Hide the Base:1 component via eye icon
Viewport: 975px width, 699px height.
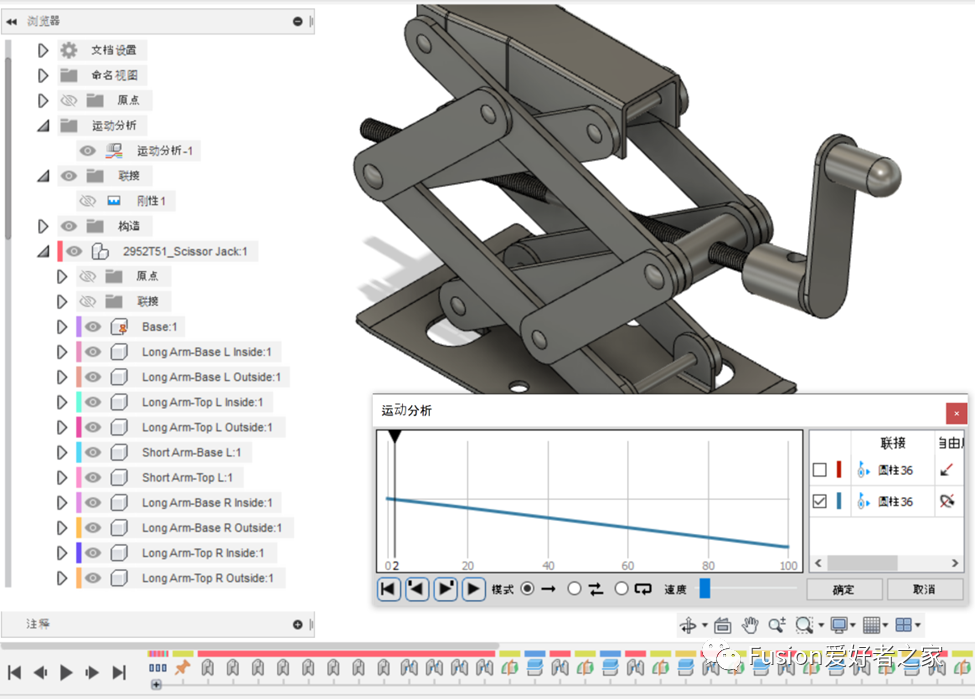pyautogui.click(x=93, y=327)
